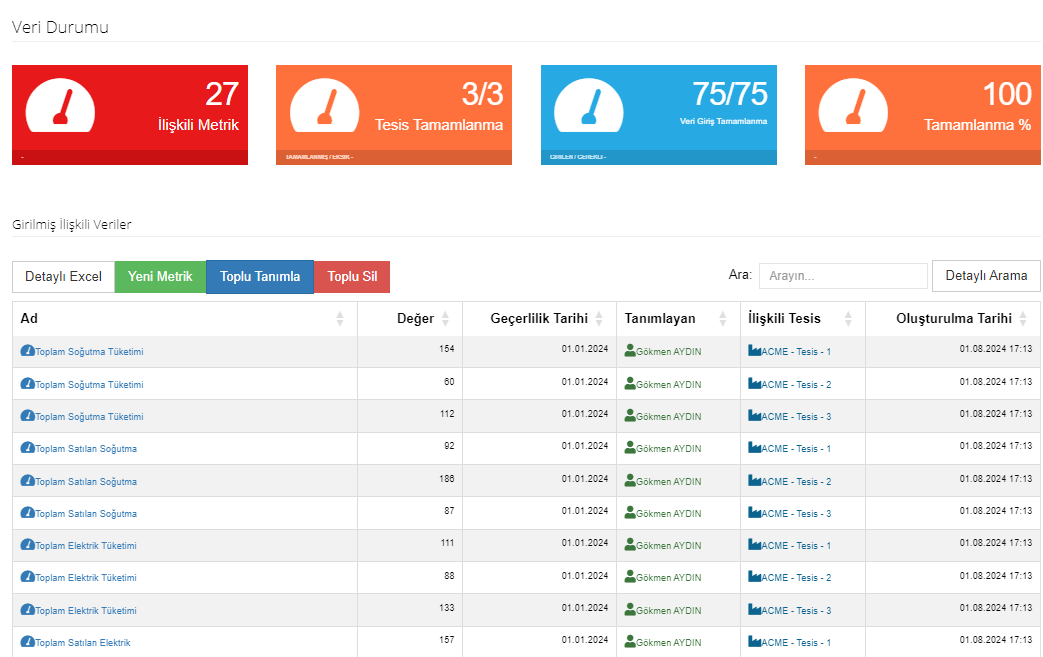Open Toplam Satılan Soğutma link with value 186

[86, 482]
